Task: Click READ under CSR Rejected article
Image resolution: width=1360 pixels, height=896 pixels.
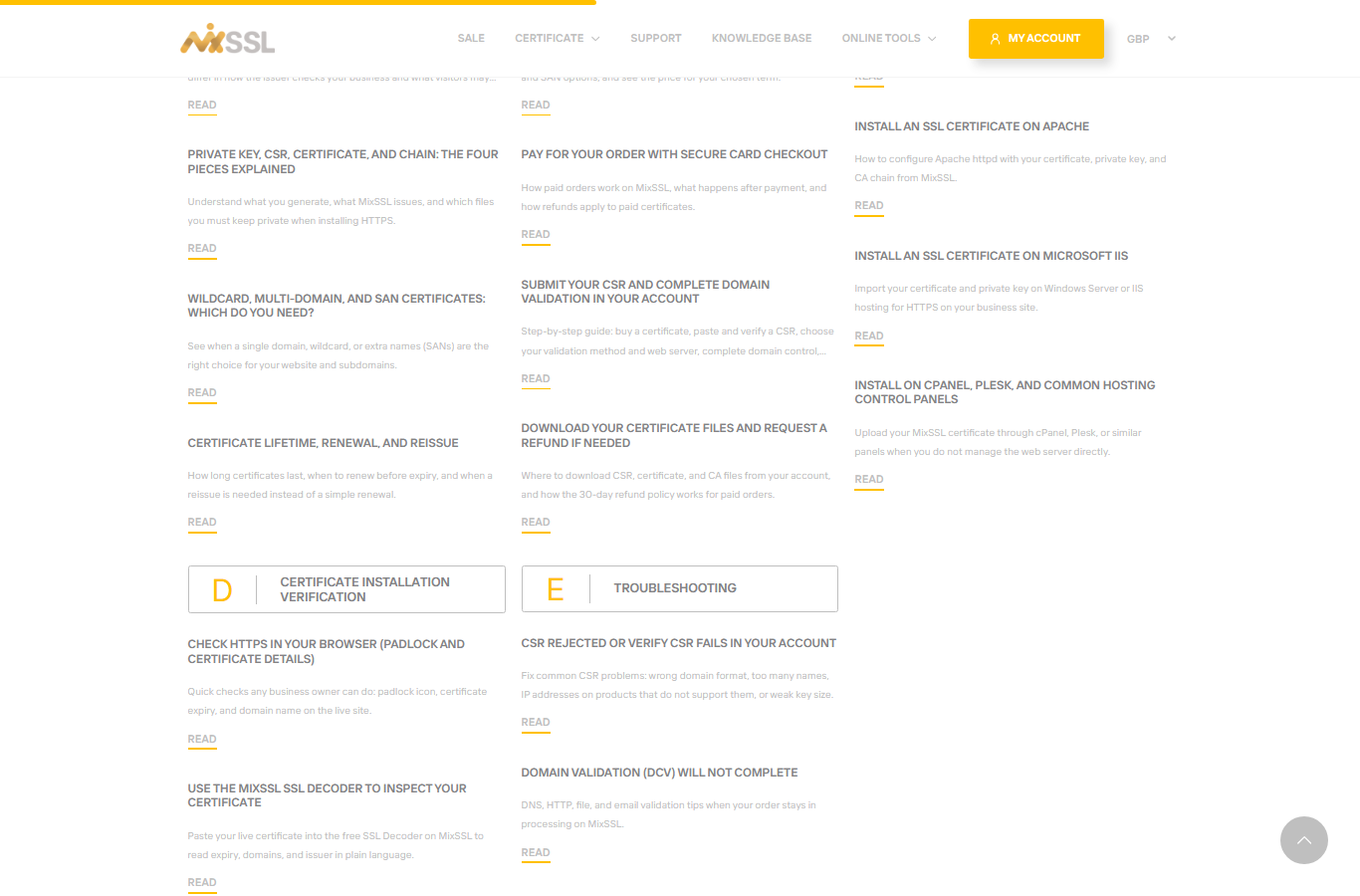Action: coord(536,723)
